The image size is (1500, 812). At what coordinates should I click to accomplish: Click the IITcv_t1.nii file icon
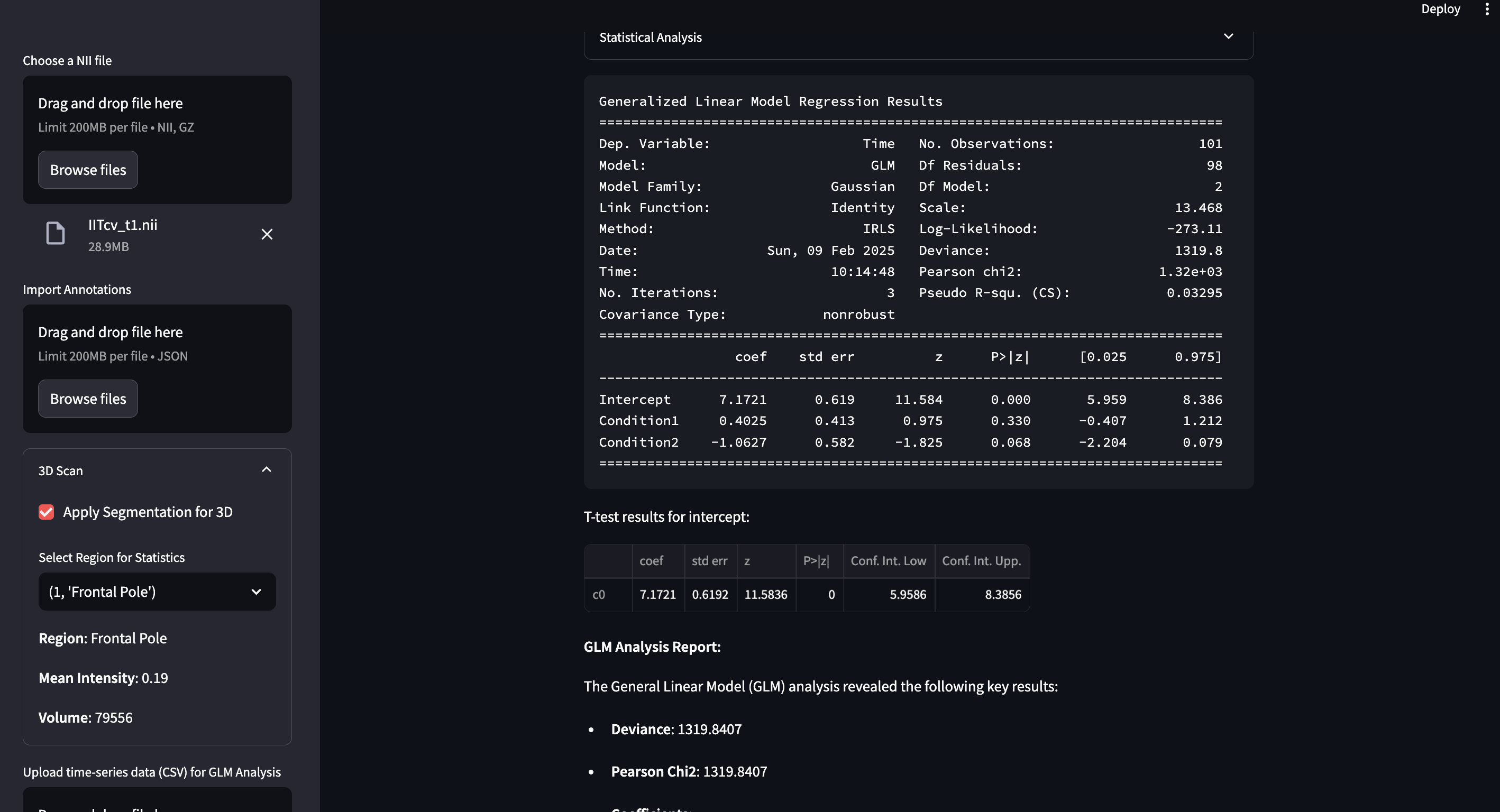pos(56,234)
